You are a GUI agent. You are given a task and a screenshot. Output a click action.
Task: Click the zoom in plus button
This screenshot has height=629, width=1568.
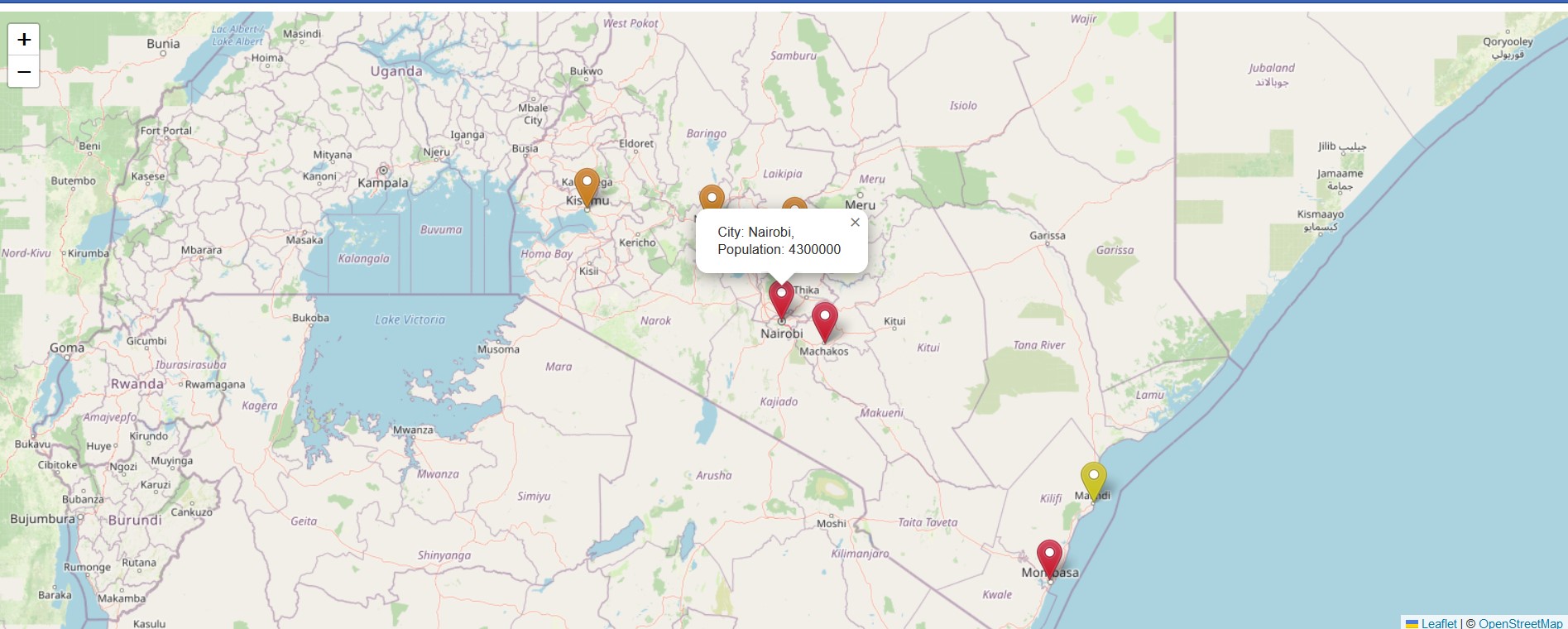pos(24,39)
